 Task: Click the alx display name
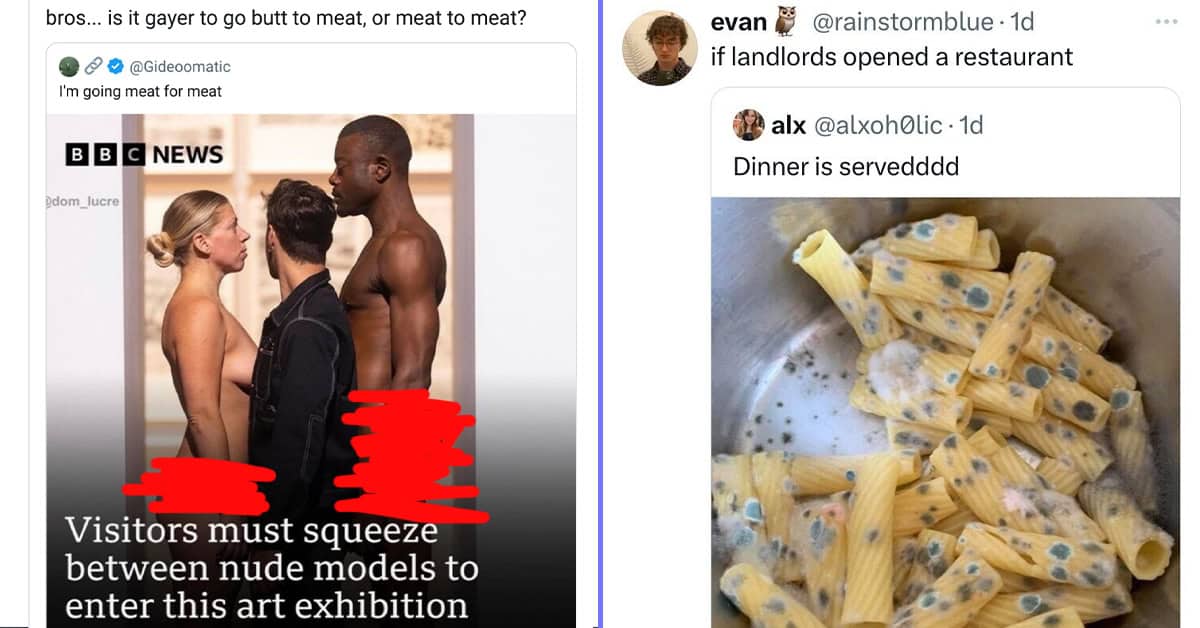coord(789,125)
